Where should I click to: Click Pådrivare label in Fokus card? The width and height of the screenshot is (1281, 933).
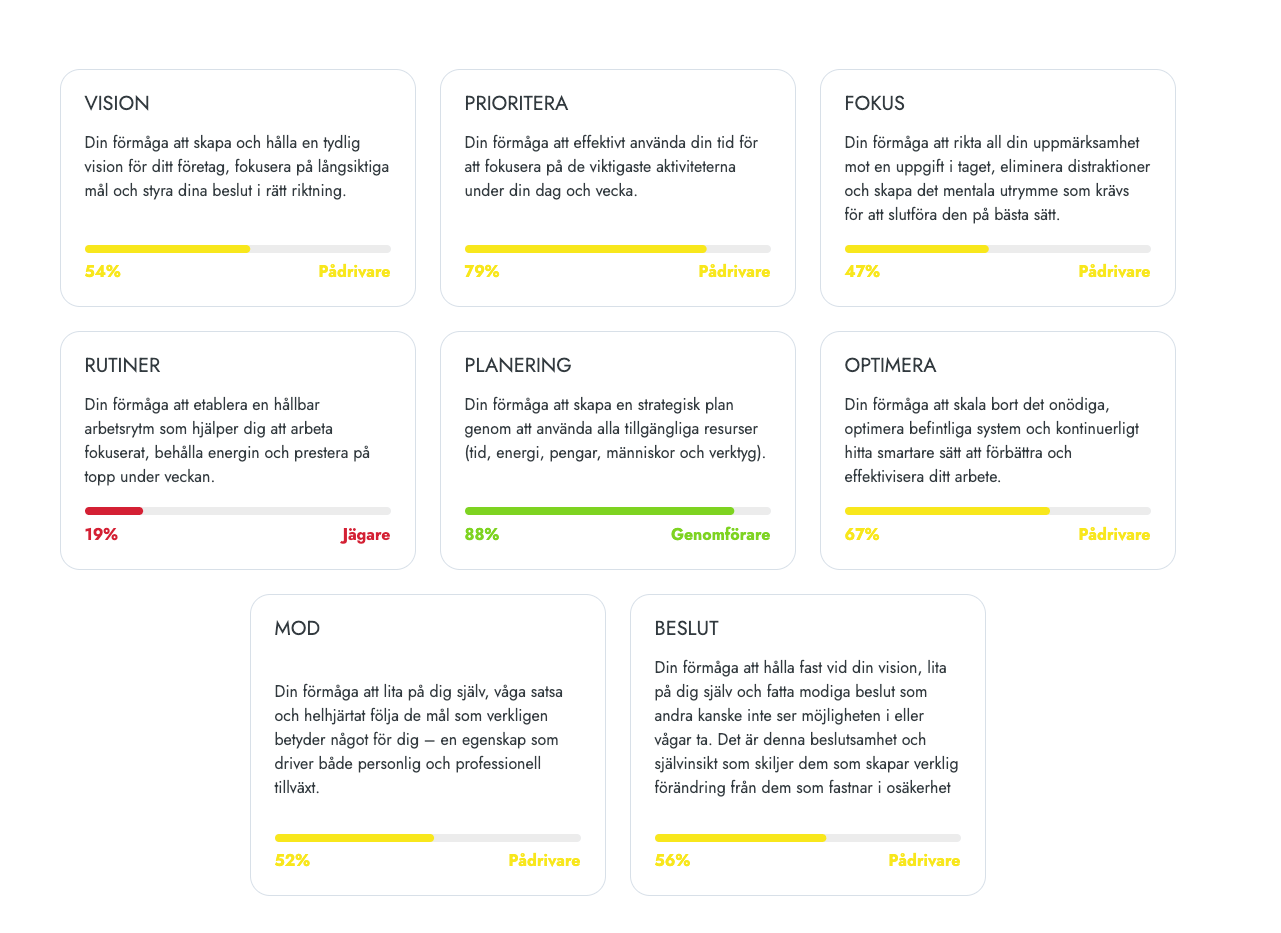pyautogui.click(x=1114, y=272)
